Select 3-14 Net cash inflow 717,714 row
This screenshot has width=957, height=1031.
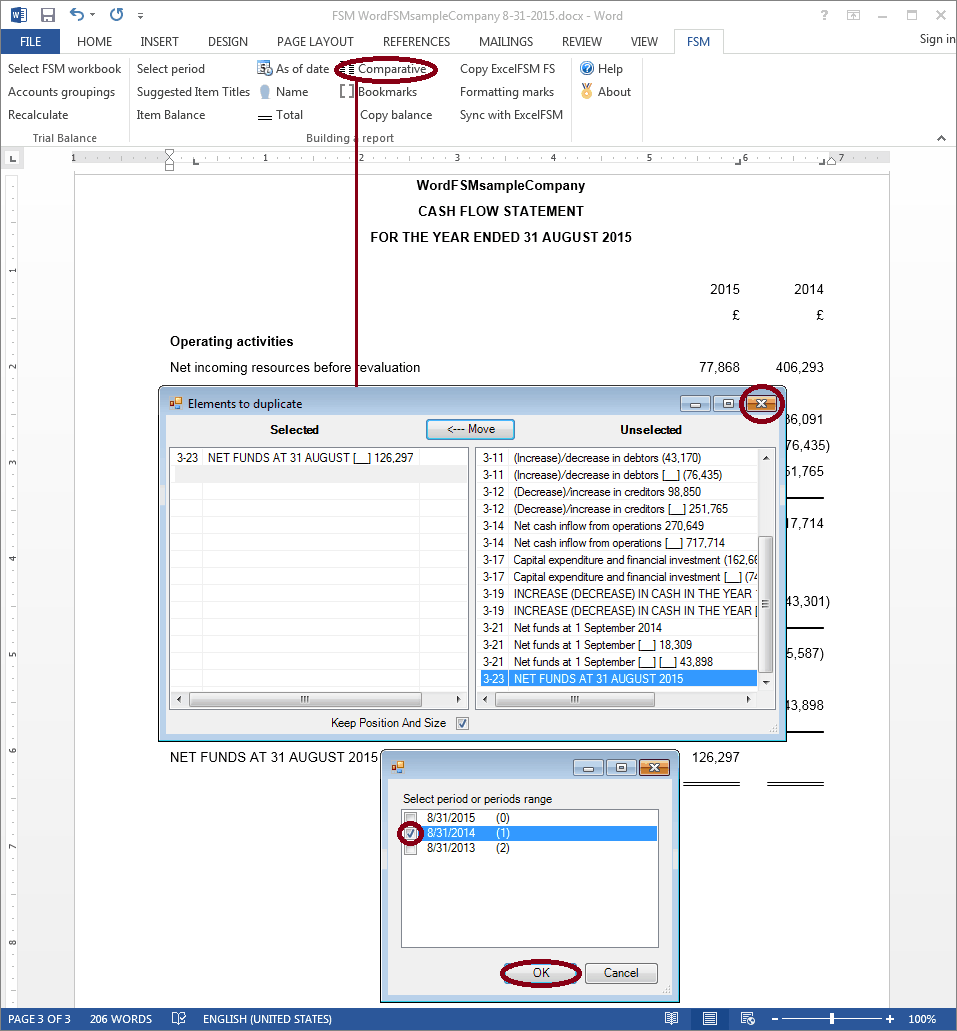(618, 542)
